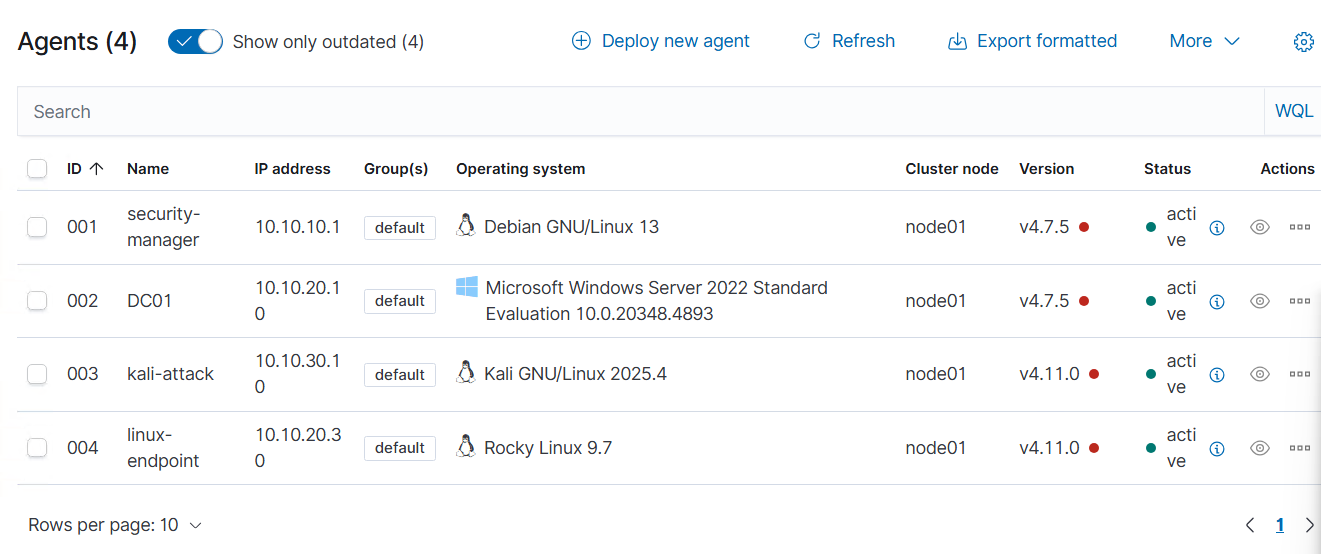Click the Refresh button
Image resolution: width=1321 pixels, height=554 pixels.
[x=849, y=41]
